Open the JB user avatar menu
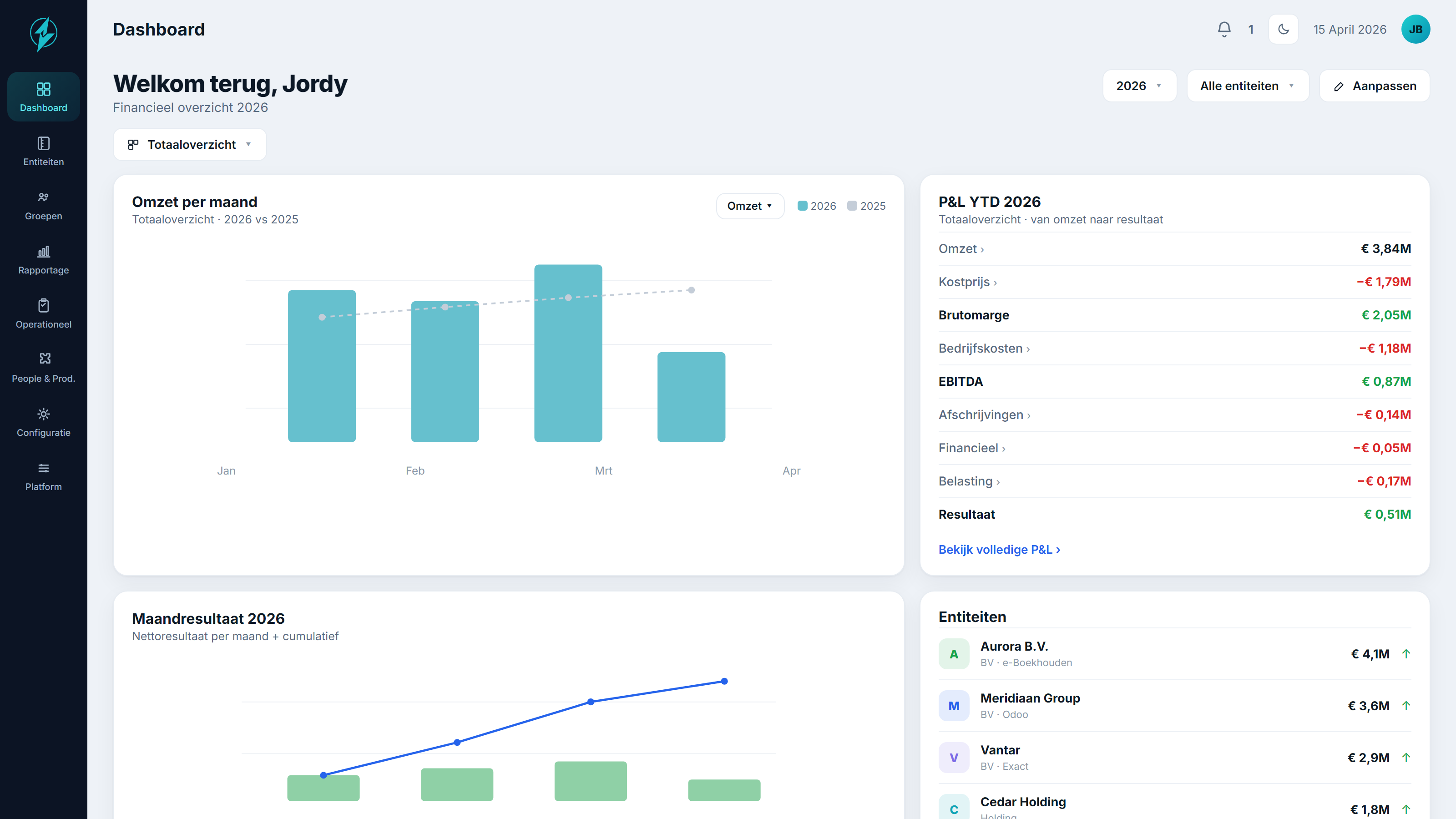Screen dimensions: 1456x819 coord(1416,30)
